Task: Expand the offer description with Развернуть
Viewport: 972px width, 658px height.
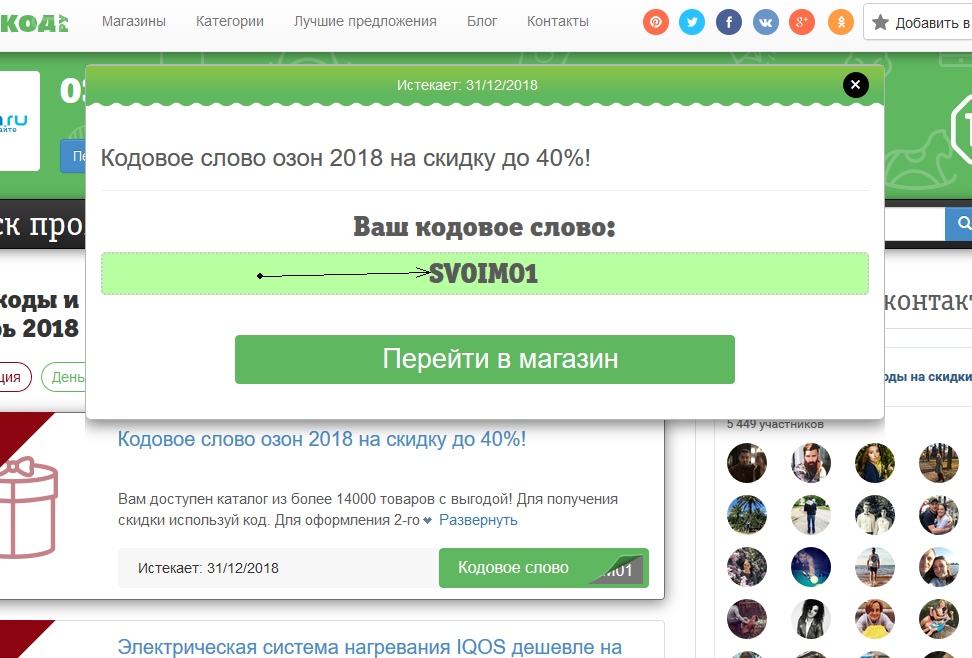Action: click(x=478, y=520)
